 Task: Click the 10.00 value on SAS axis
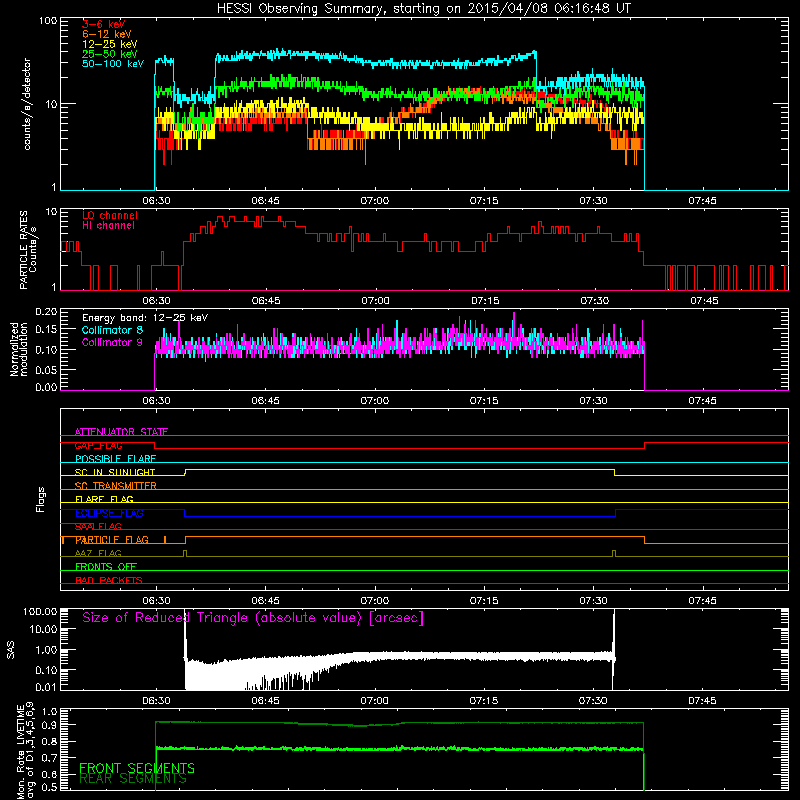pos(43,629)
